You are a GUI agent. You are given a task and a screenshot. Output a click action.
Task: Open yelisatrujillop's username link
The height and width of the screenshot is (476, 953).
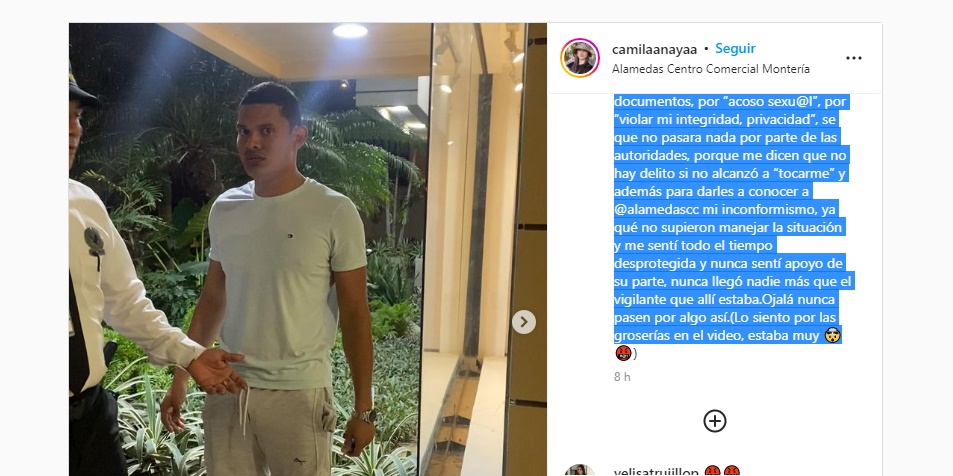click(x=655, y=471)
